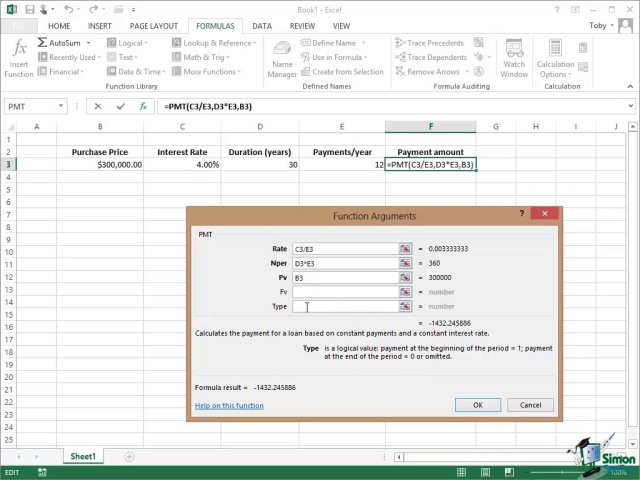Open the Watch Window
This screenshot has height=480, width=640.
click(514, 58)
